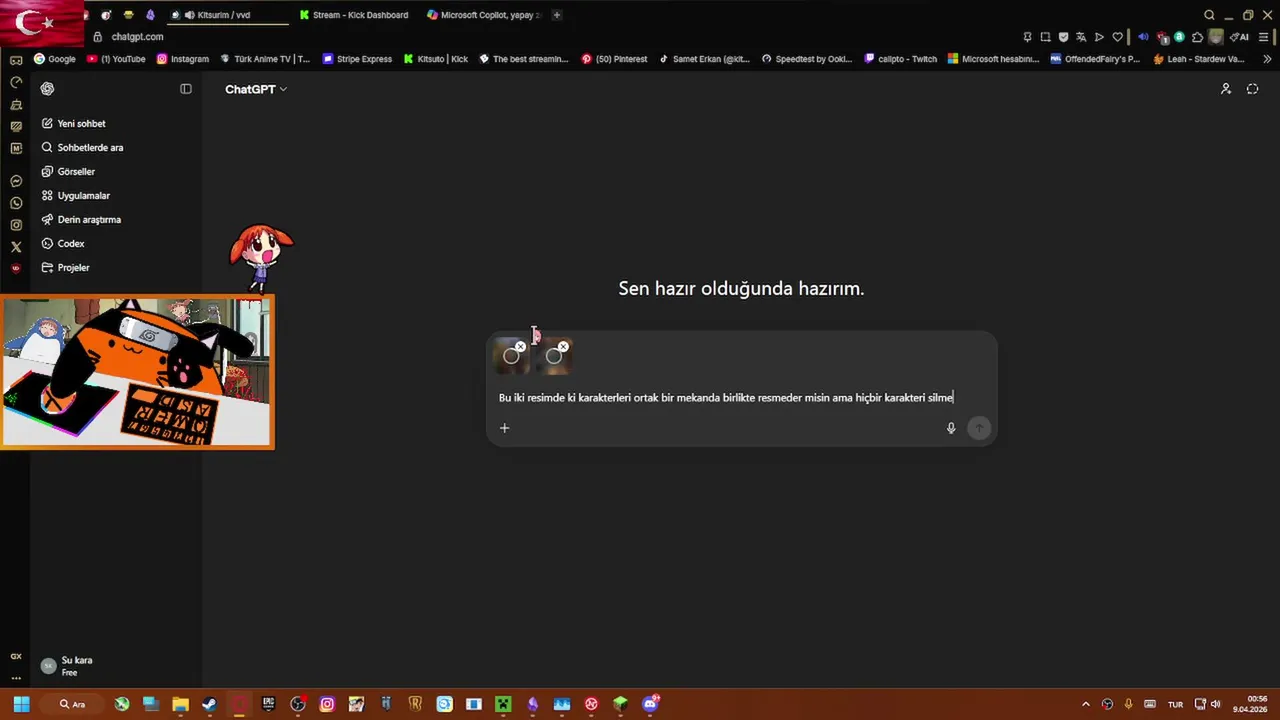Click inside the message prompt text
The height and width of the screenshot is (720, 1280).
click(x=726, y=398)
